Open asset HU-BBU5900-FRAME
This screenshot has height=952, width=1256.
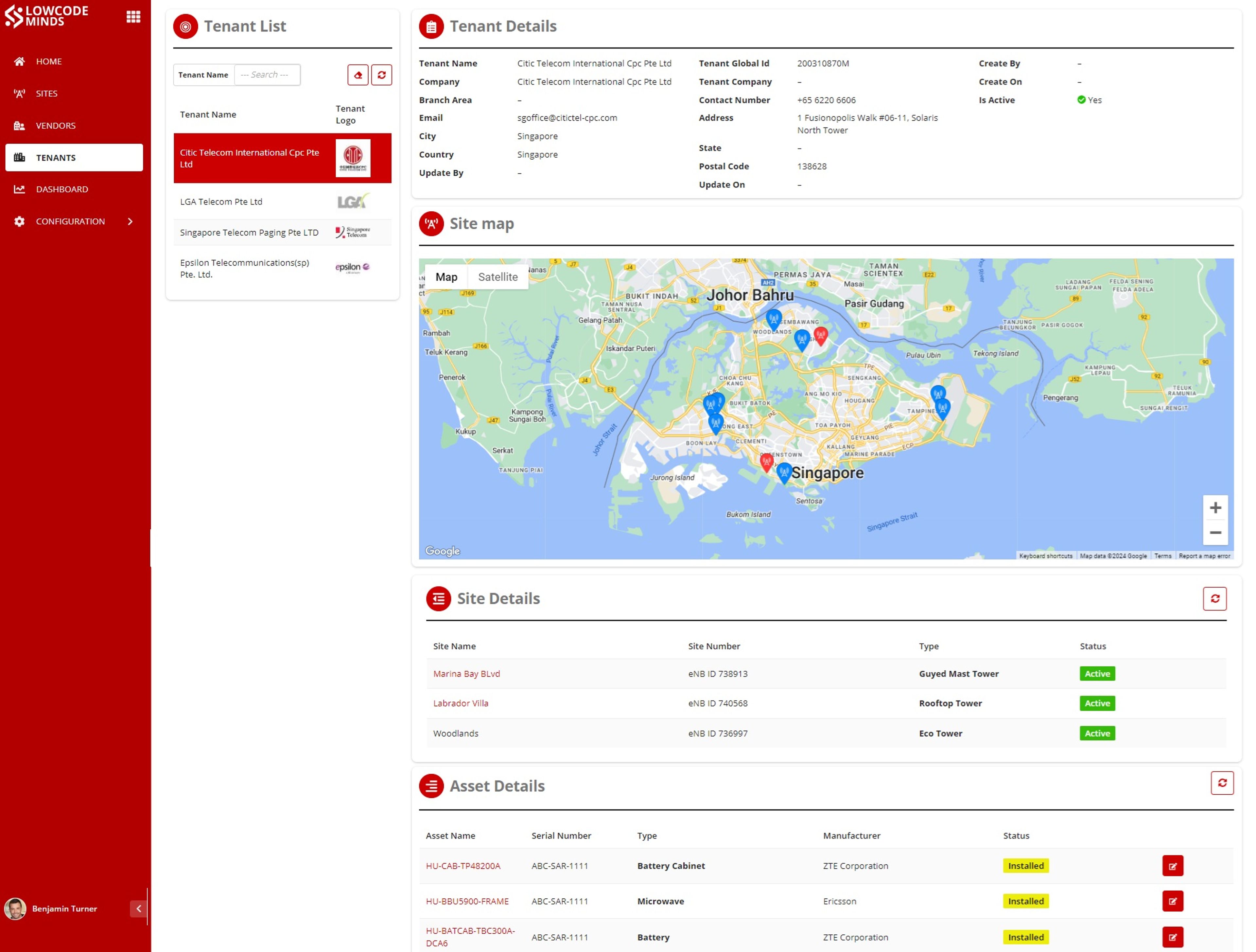[467, 902]
